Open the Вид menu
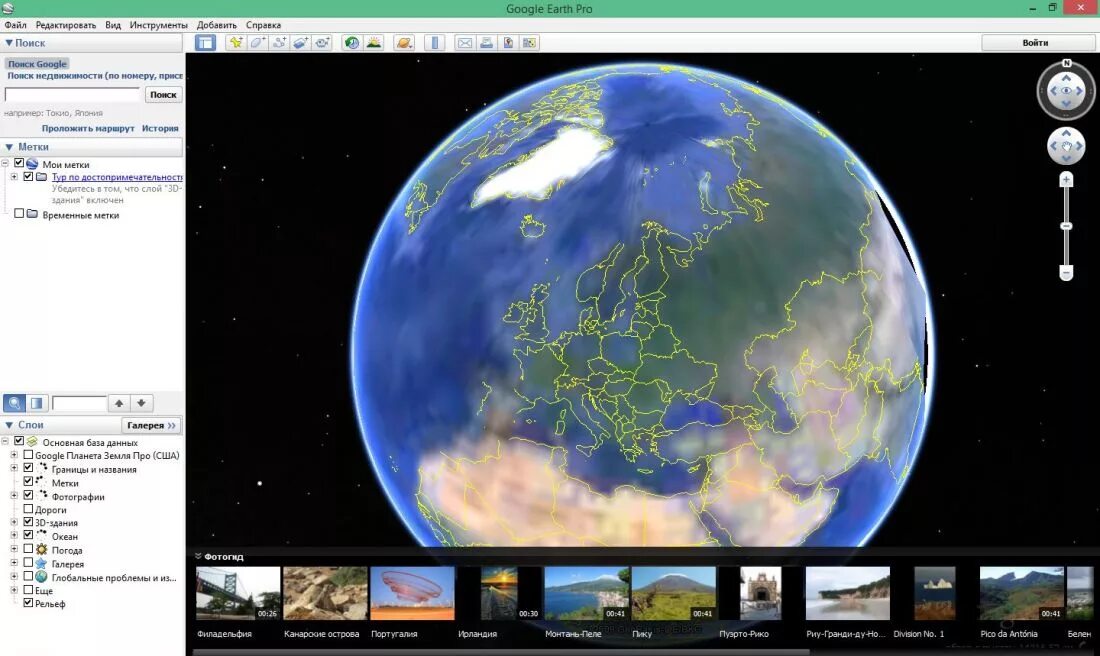Screen dimensions: 1100x656 [113, 25]
